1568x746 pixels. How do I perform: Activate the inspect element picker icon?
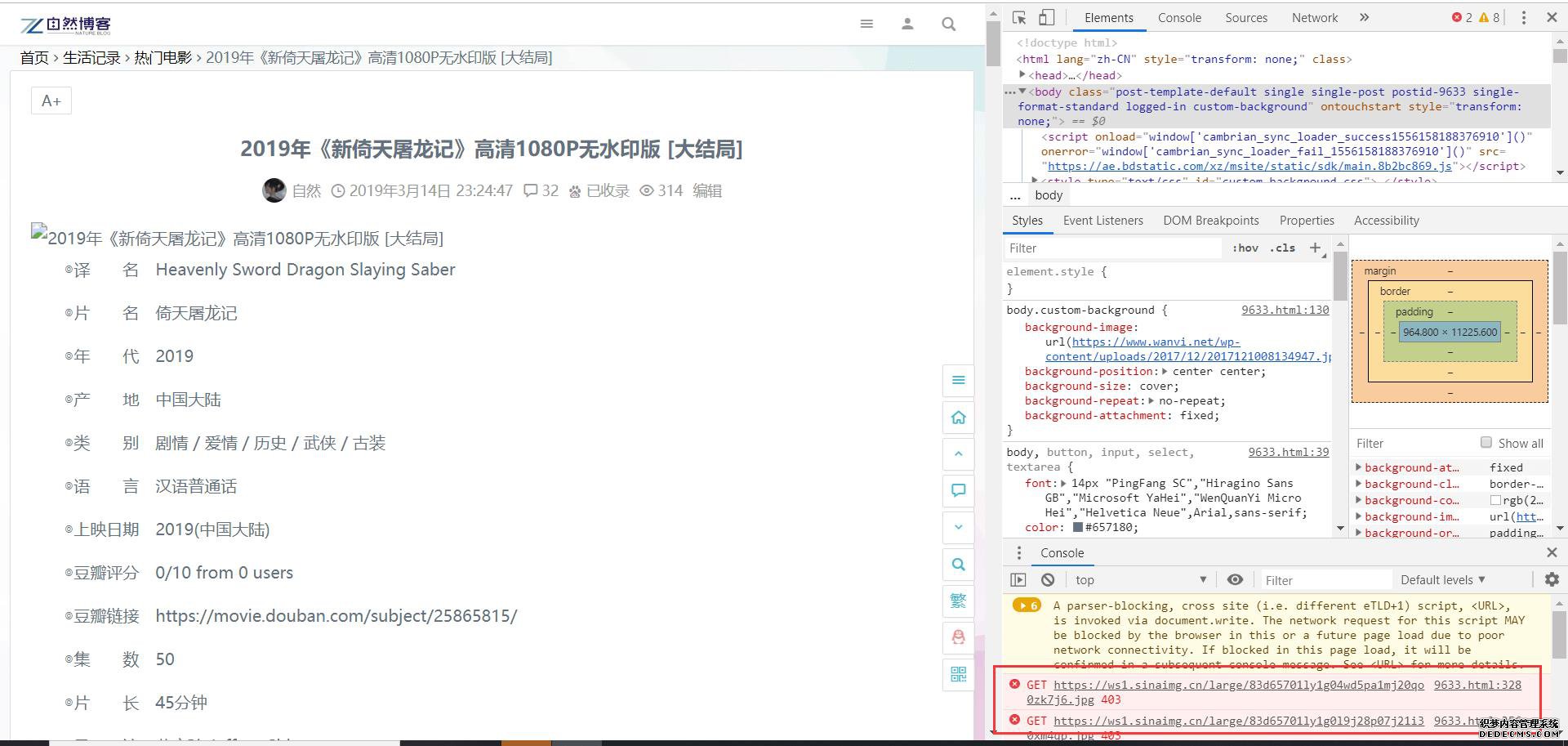[1019, 17]
